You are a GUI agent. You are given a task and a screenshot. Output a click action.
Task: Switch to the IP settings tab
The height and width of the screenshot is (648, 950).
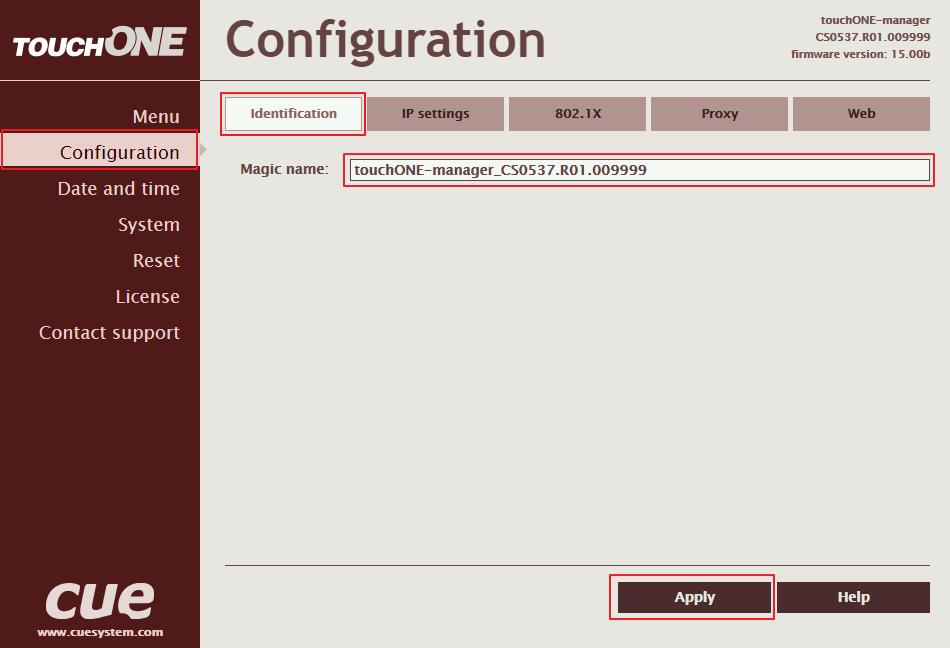435,114
